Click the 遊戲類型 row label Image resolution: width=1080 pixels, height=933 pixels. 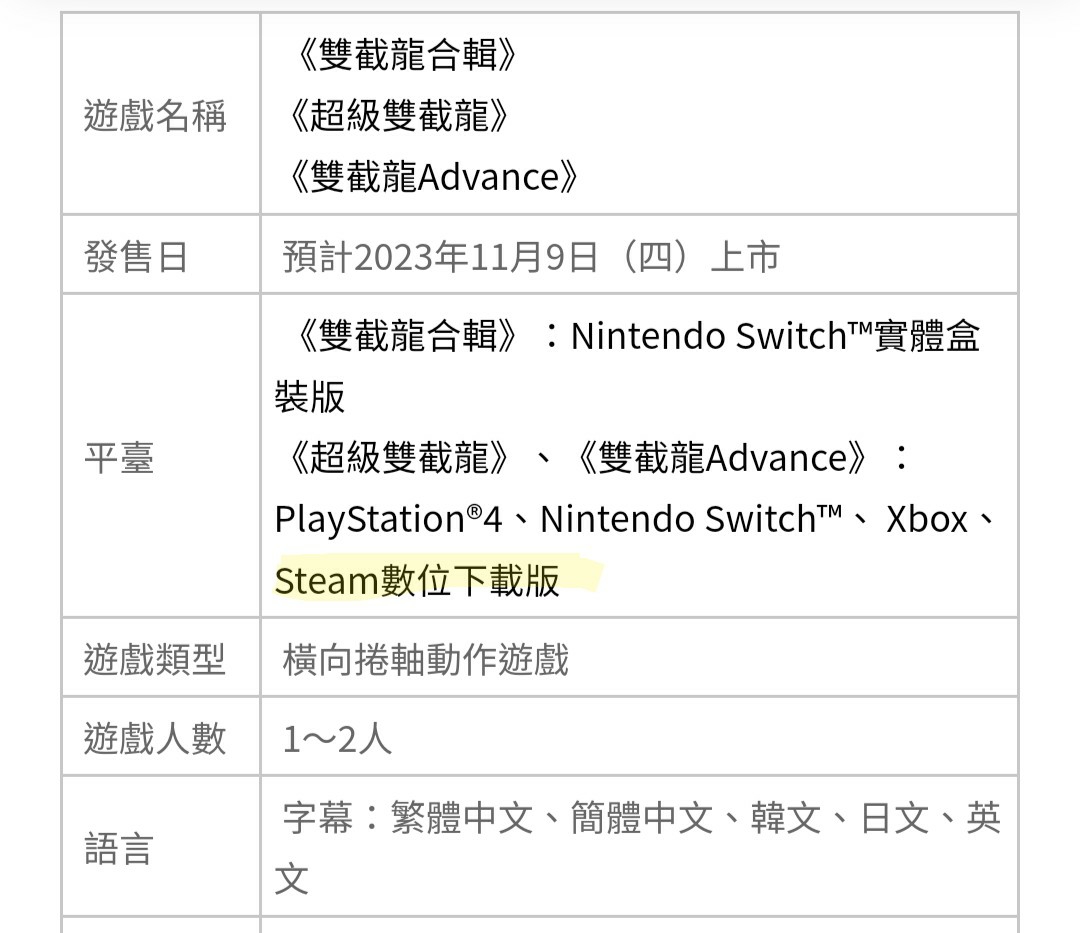coord(155,660)
